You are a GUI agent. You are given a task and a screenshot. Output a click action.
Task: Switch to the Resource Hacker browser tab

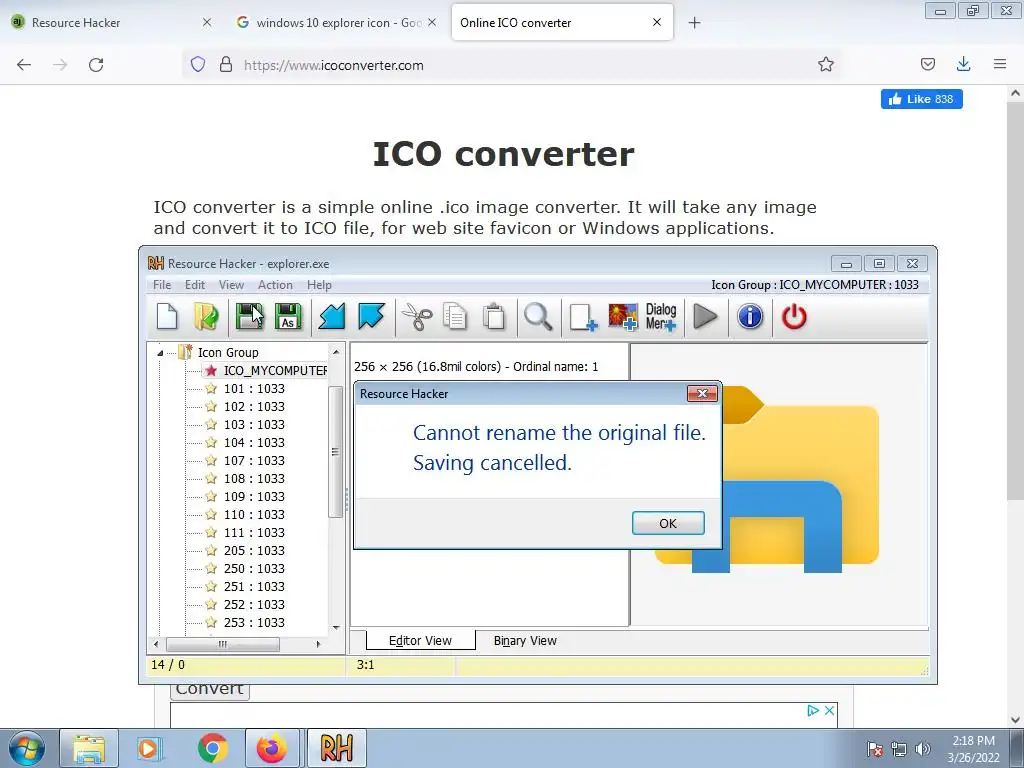[x=112, y=22]
